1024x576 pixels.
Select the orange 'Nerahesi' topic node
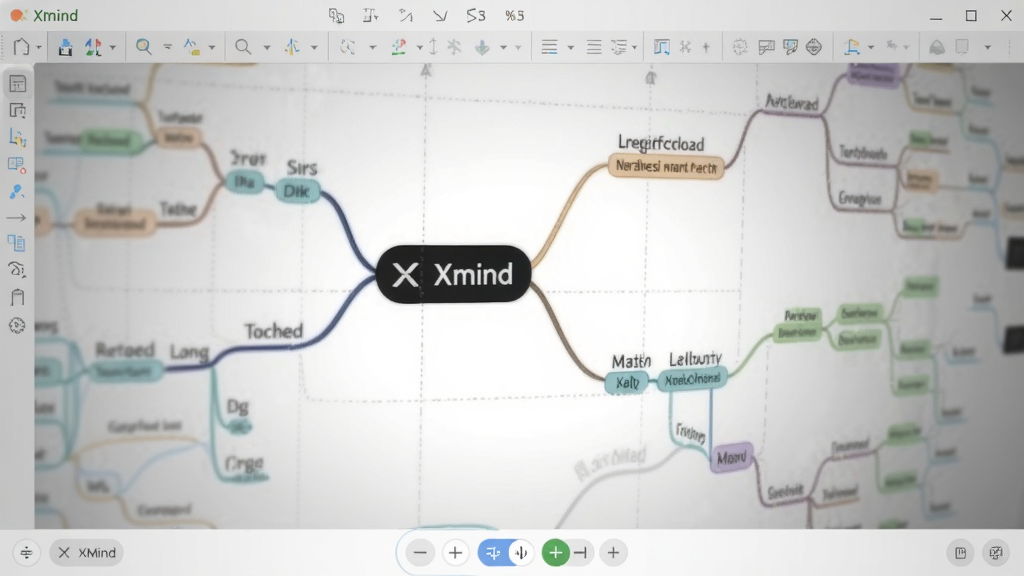[x=665, y=167]
